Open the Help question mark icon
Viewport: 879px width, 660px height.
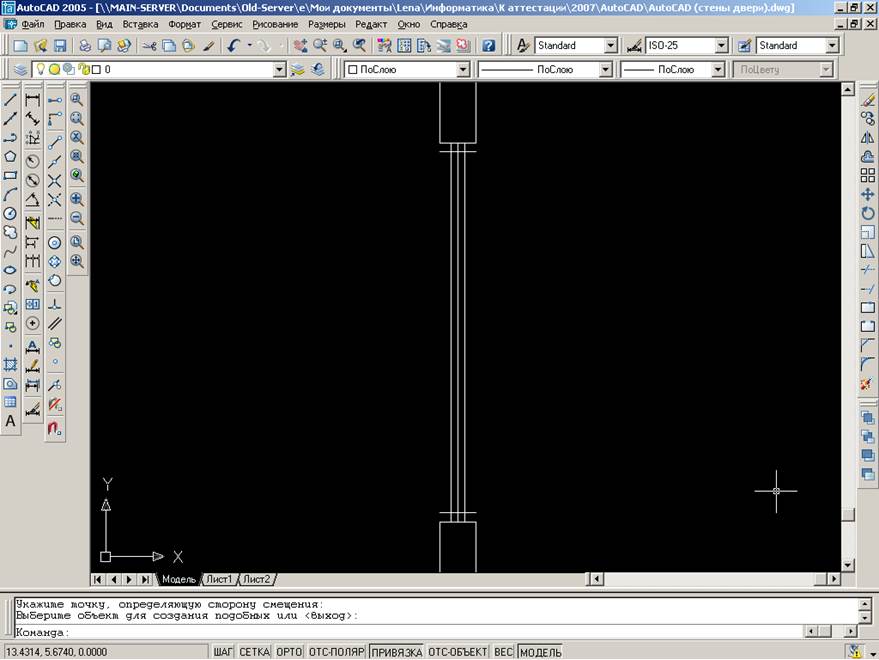point(488,45)
